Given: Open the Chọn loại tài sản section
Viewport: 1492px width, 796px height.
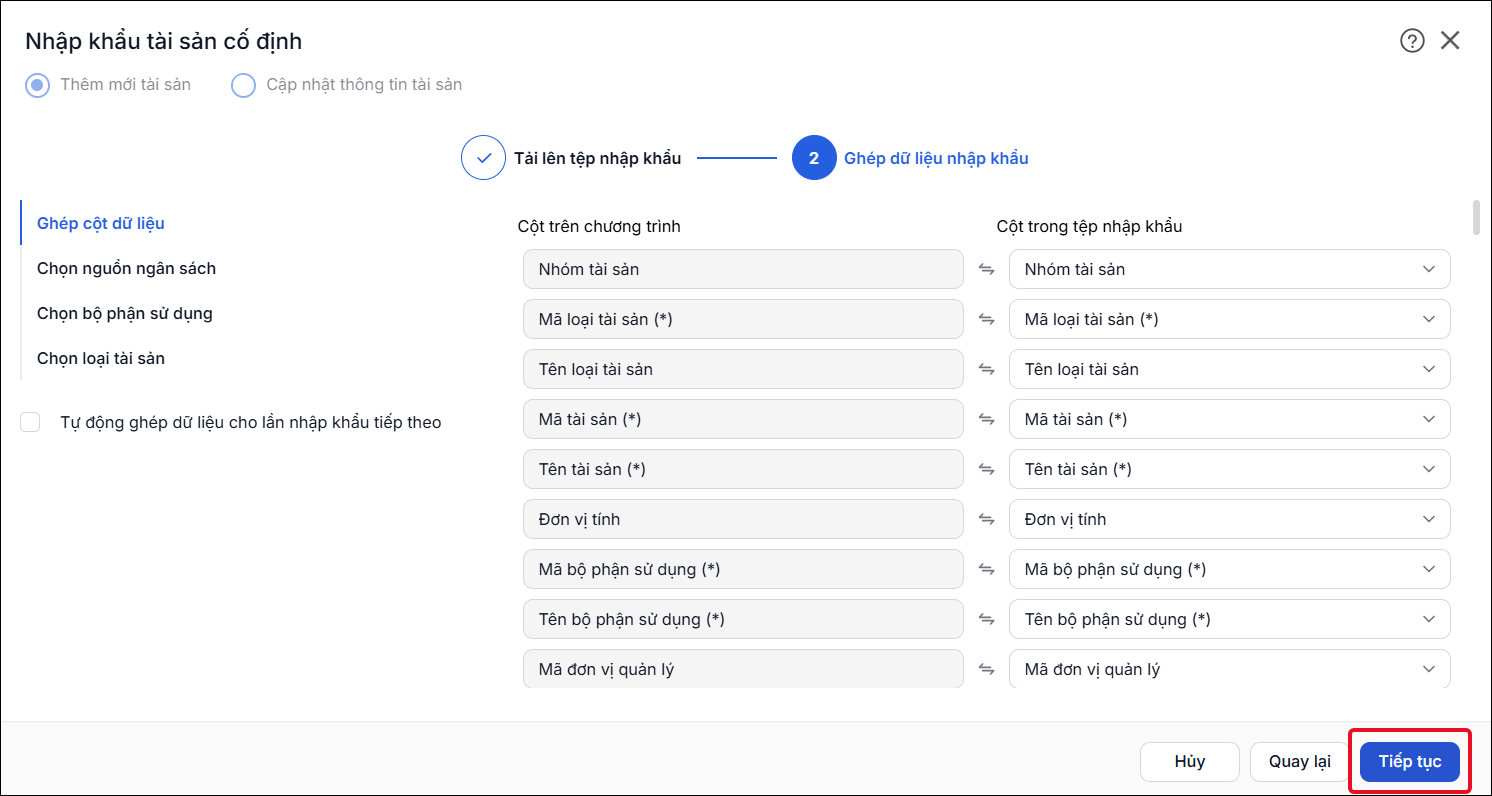Looking at the screenshot, I should tap(101, 358).
